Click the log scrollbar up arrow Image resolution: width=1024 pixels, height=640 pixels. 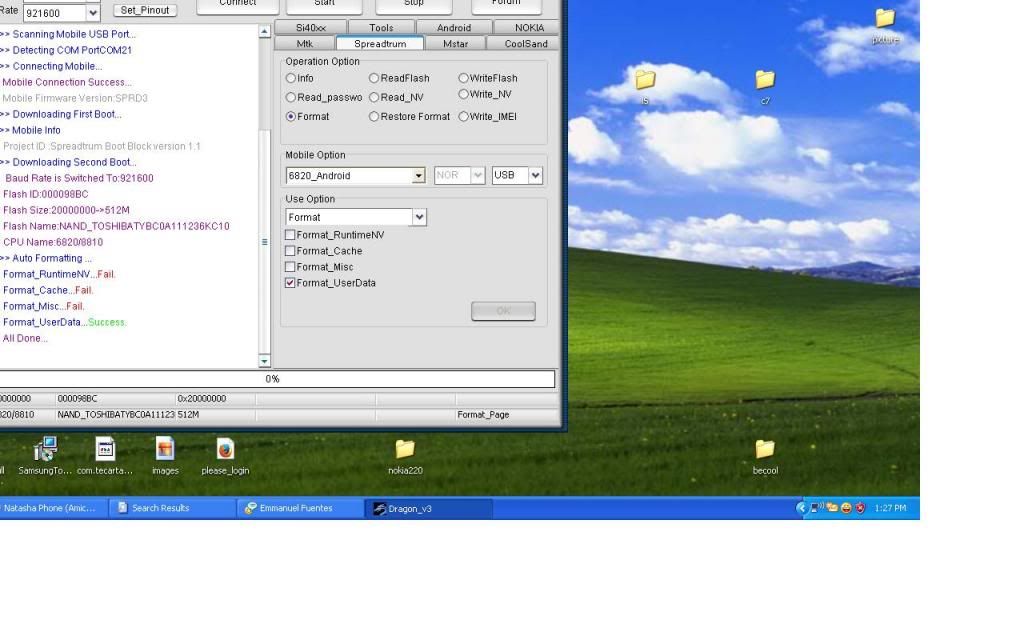(x=264, y=31)
